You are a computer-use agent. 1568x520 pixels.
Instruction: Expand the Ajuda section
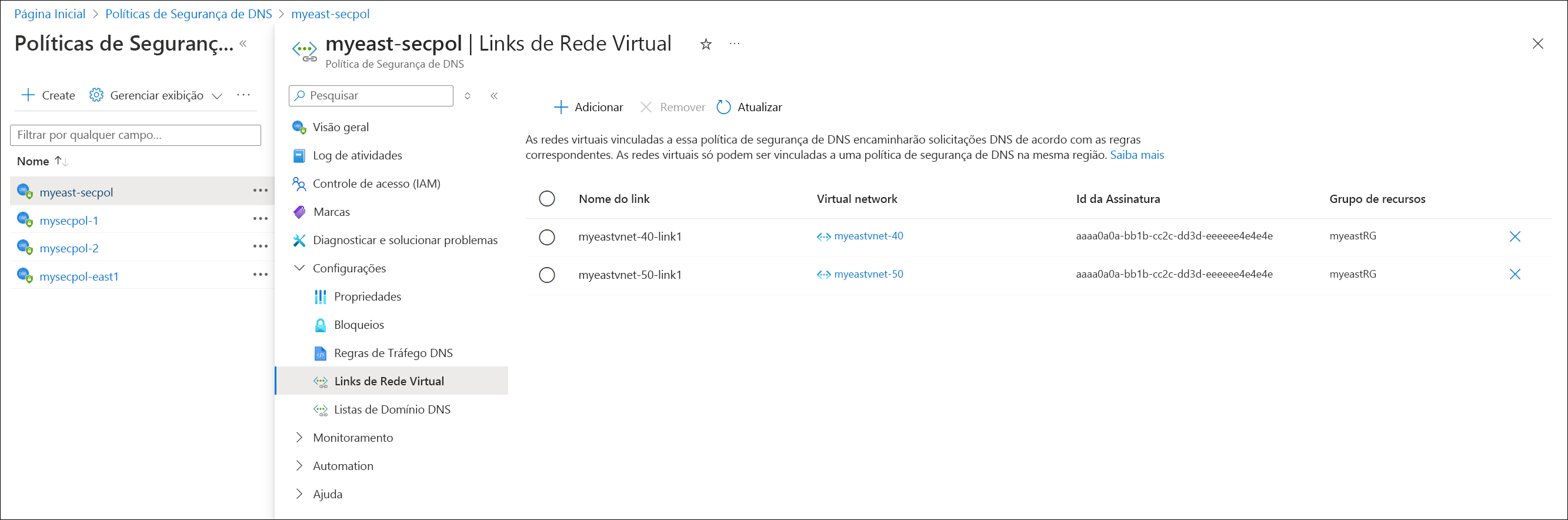pos(299,494)
